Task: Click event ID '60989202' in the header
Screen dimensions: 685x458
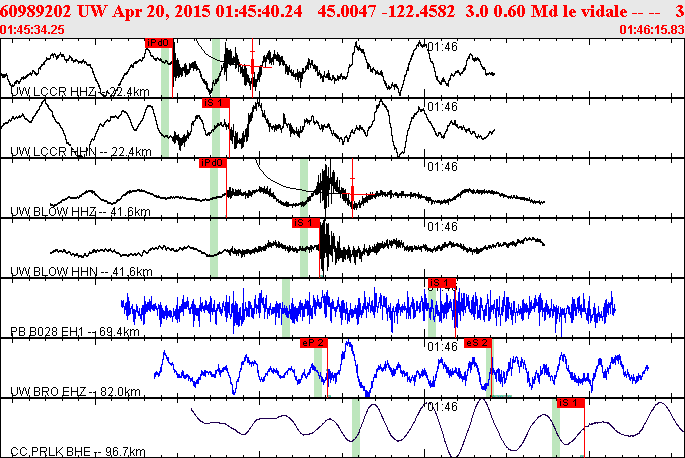Action: tap(36, 11)
